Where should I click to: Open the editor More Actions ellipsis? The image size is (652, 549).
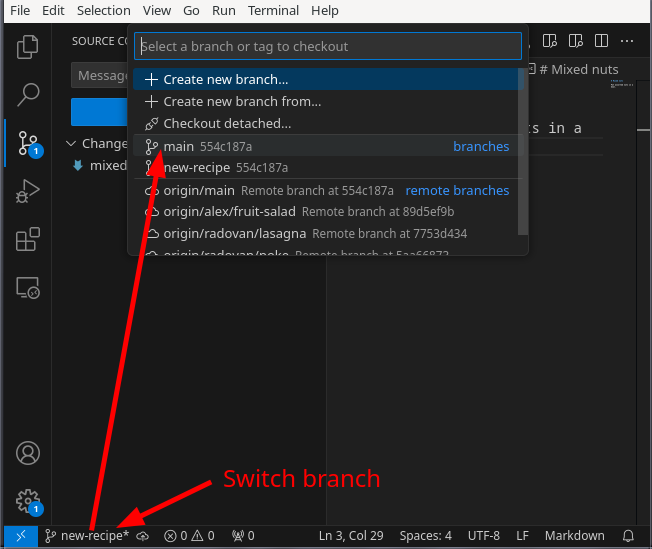click(627, 41)
